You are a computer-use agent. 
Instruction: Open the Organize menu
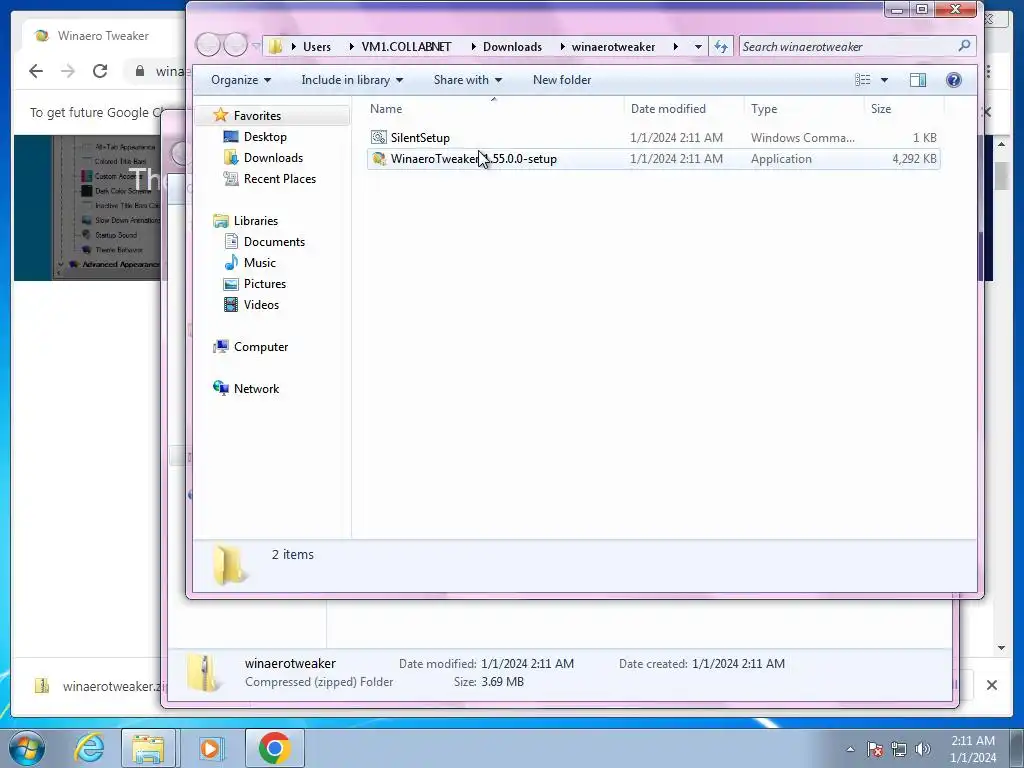(240, 80)
